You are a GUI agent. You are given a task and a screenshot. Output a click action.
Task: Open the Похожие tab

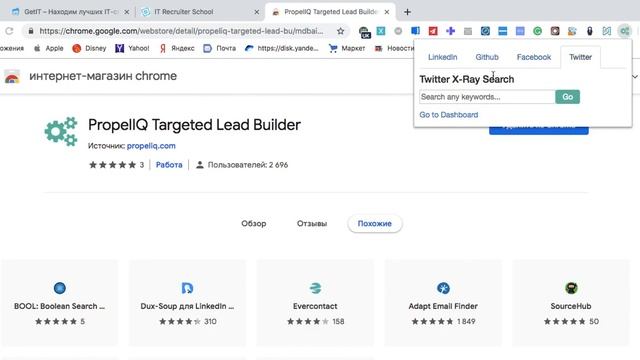click(x=375, y=224)
